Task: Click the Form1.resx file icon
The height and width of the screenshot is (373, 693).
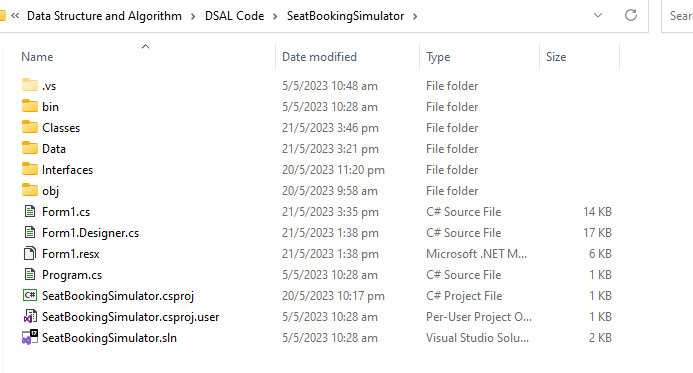Action: coord(30,254)
